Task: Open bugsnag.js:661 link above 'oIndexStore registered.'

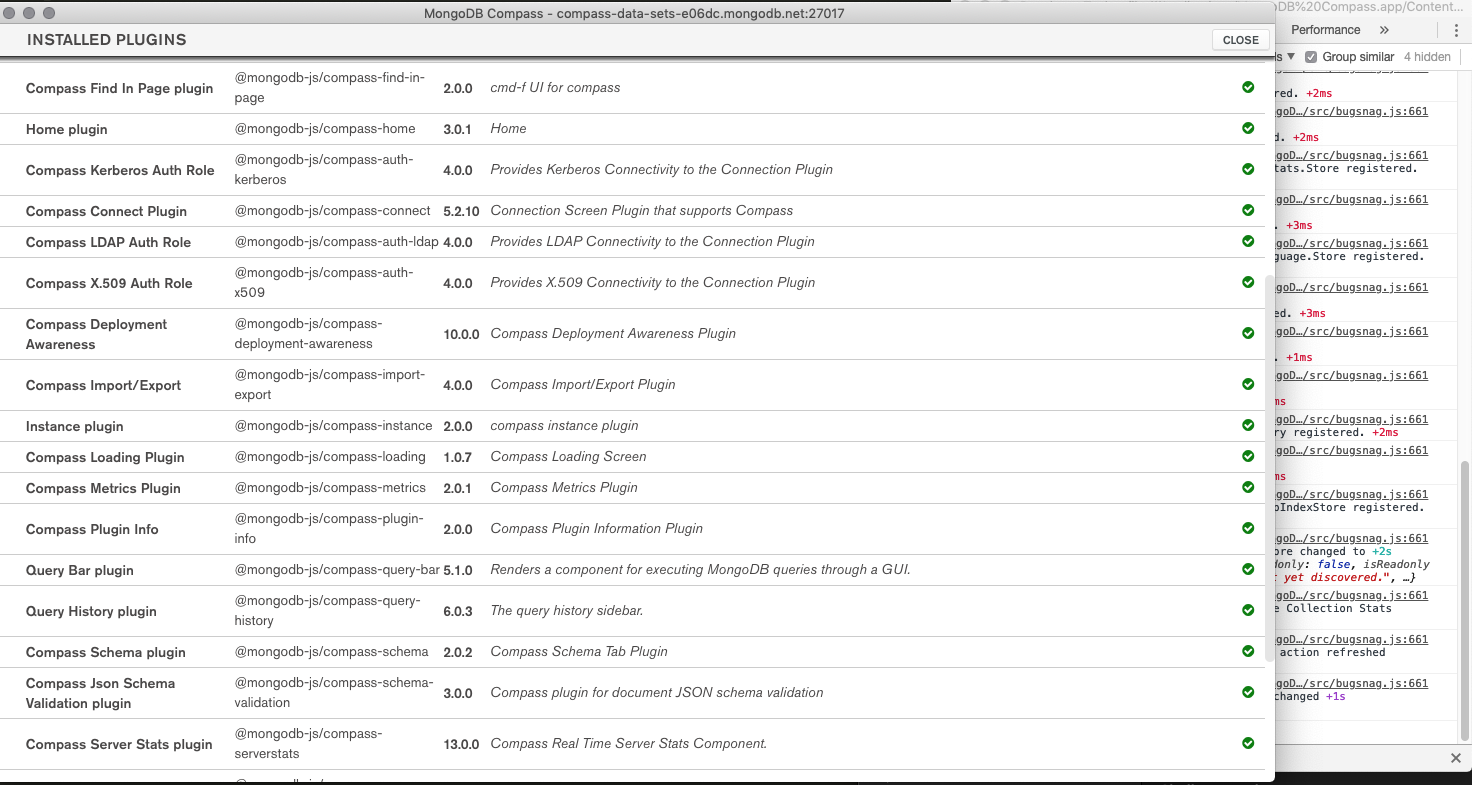Action: 1352,494
